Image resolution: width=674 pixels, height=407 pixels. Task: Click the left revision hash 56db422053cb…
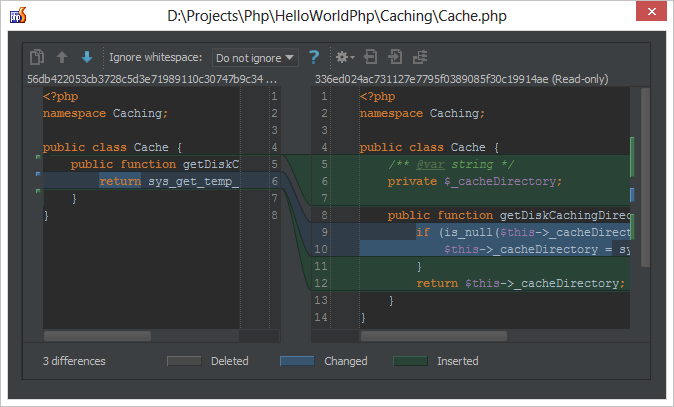(152, 79)
